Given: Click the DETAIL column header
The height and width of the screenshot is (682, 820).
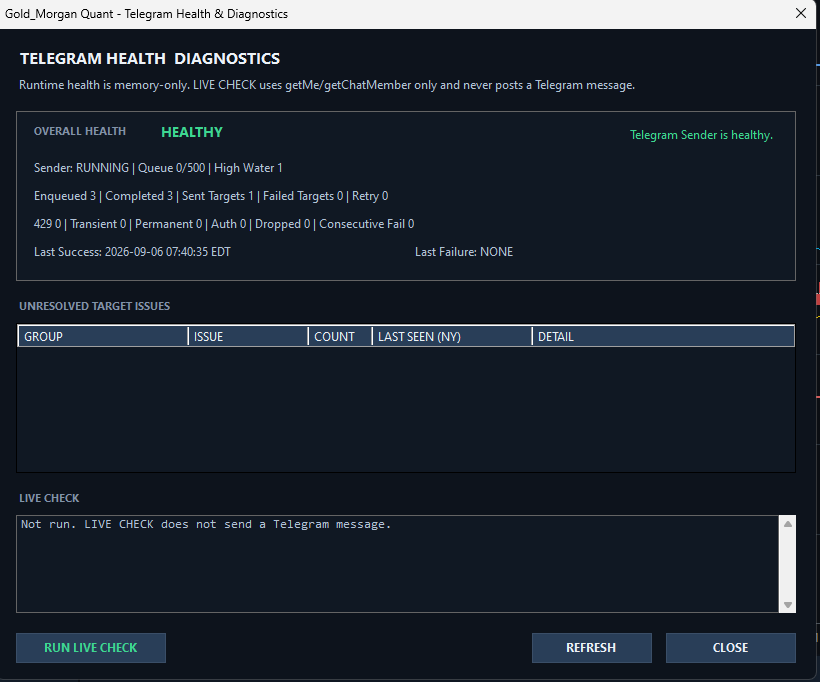Looking at the screenshot, I should pyautogui.click(x=663, y=336).
